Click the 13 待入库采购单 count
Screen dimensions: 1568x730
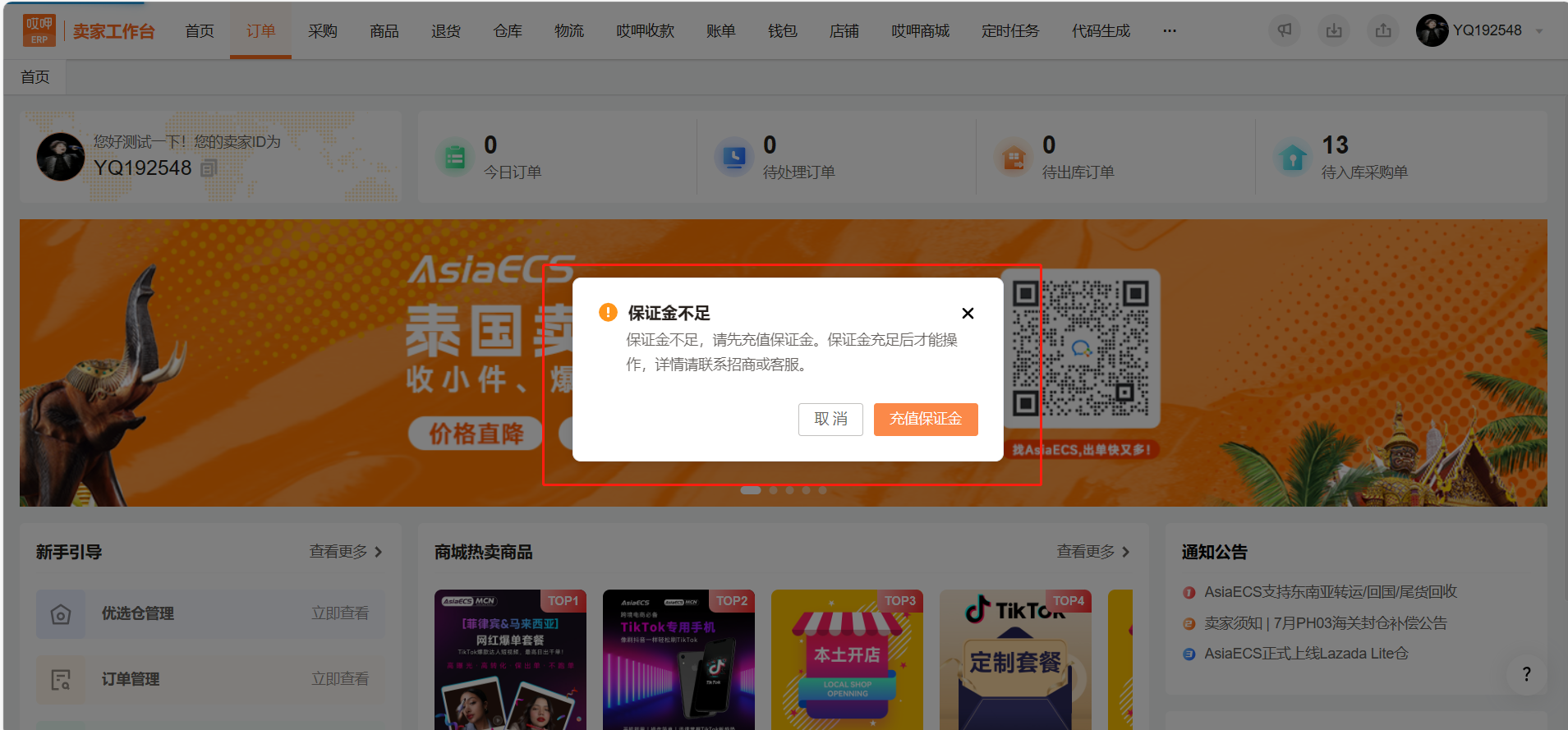coord(1336,145)
